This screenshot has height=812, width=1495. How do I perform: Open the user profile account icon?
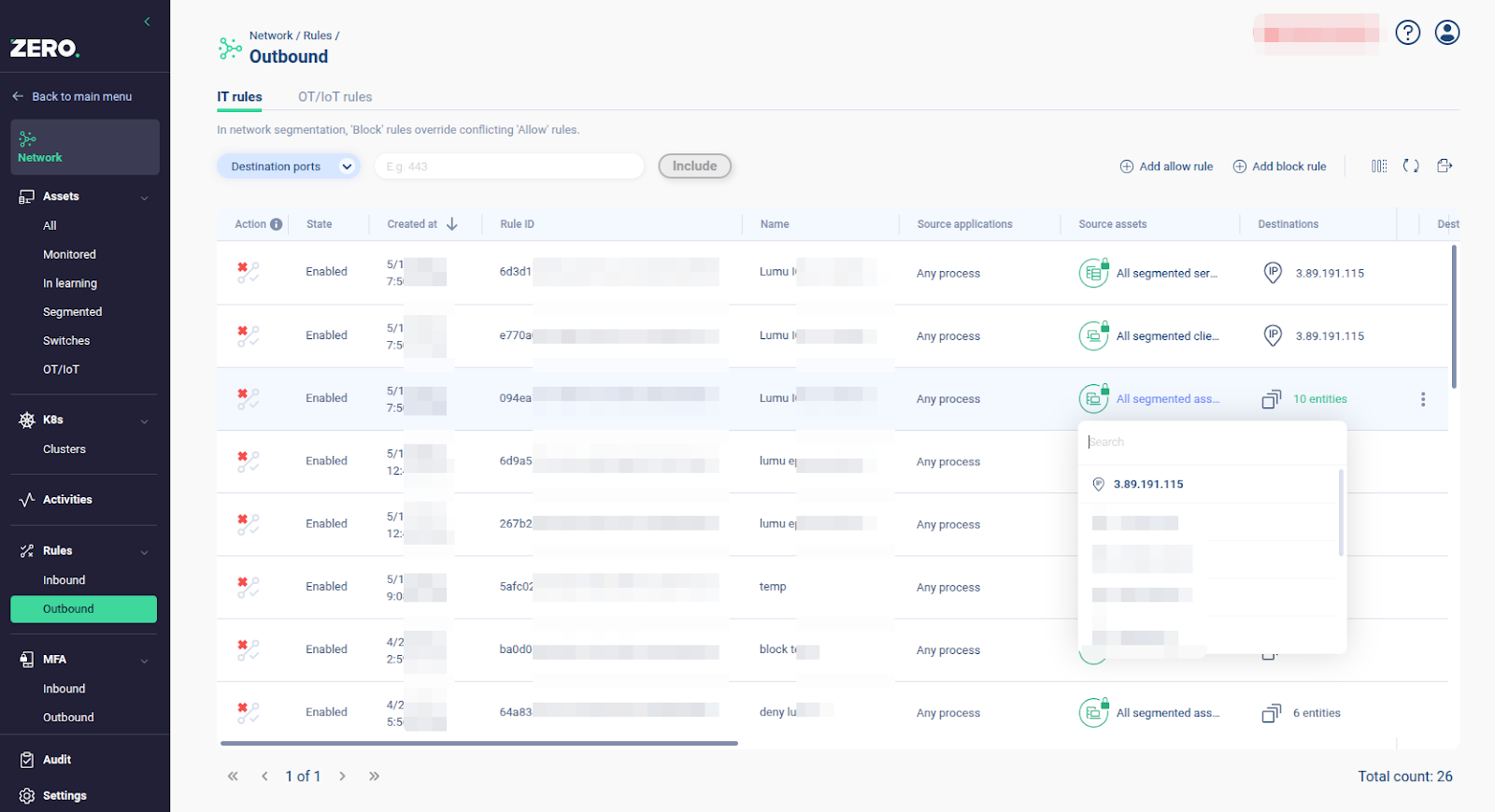pos(1446,33)
